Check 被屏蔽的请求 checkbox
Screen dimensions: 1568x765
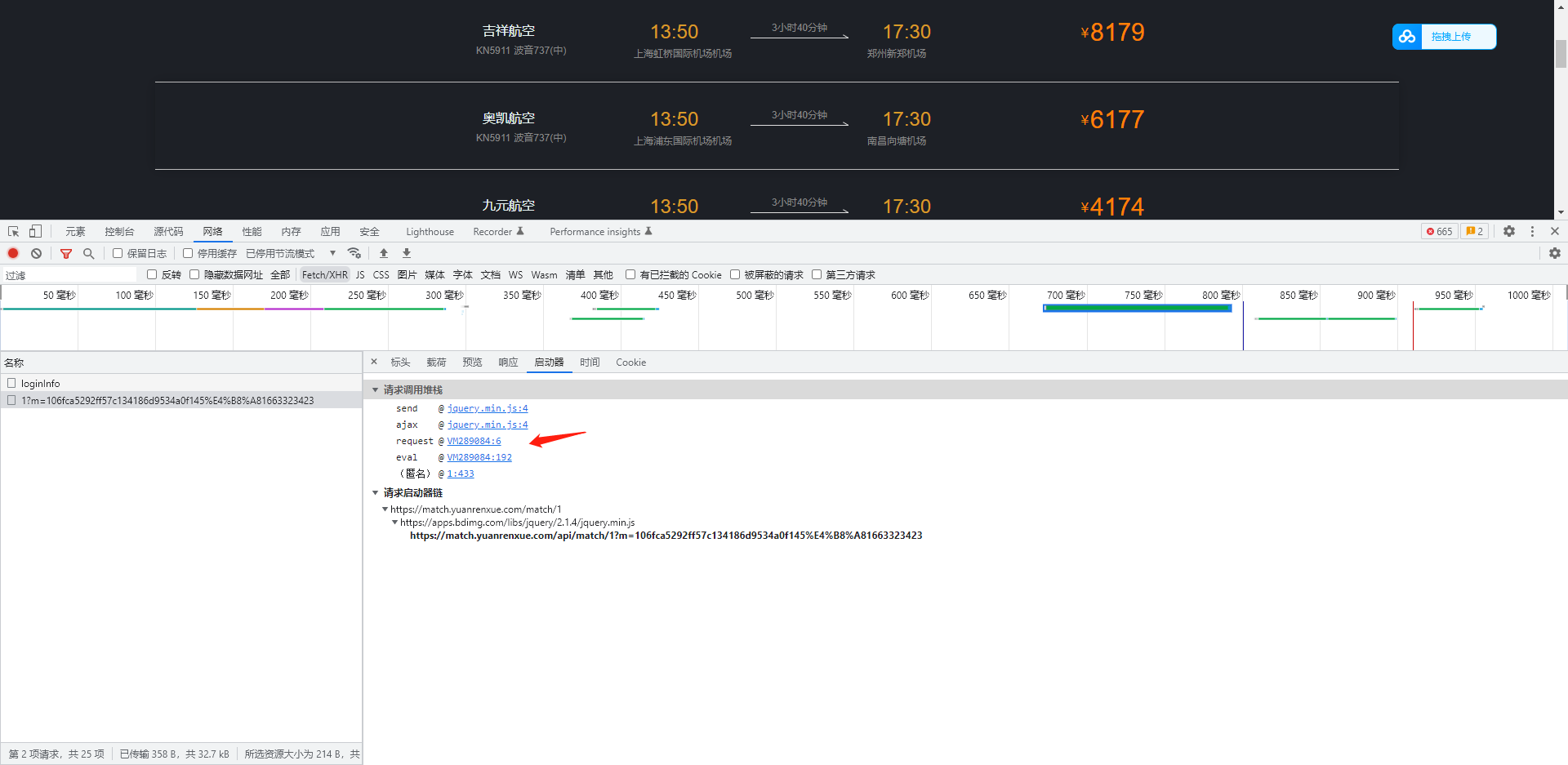click(735, 274)
